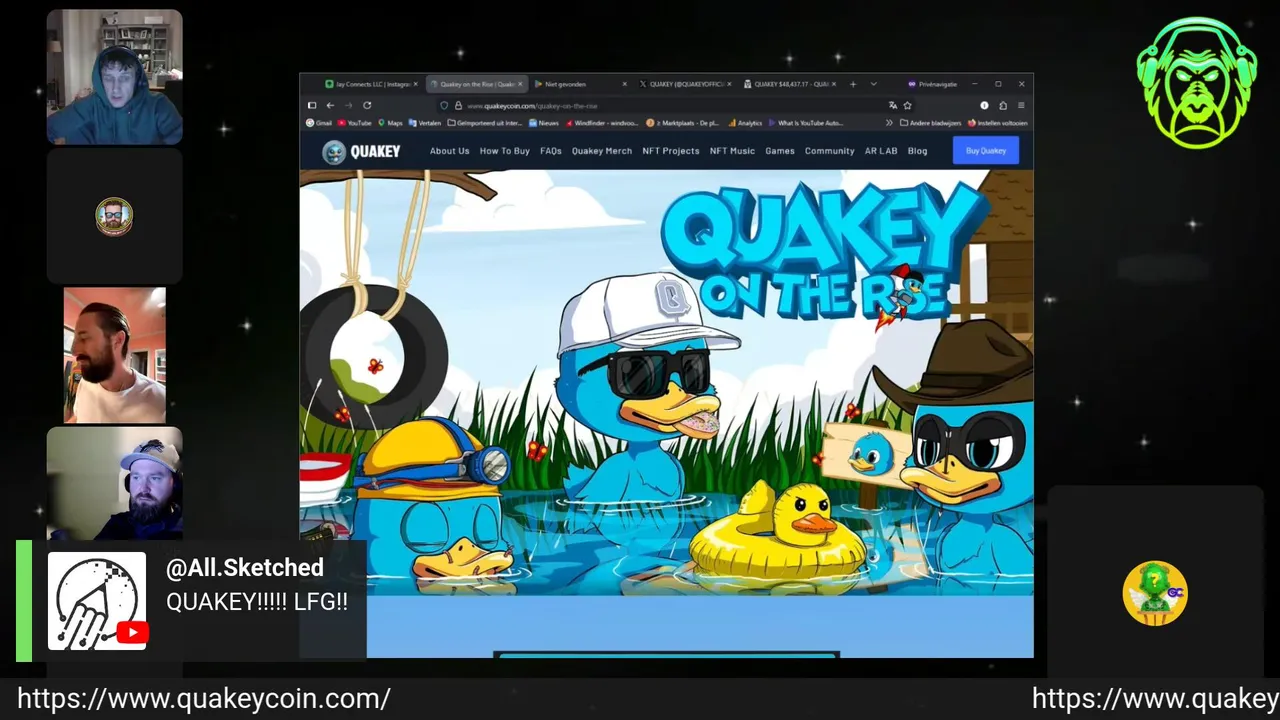This screenshot has height=720, width=1280.
Task: Close the Niet gevonden tab
Action: [625, 84]
